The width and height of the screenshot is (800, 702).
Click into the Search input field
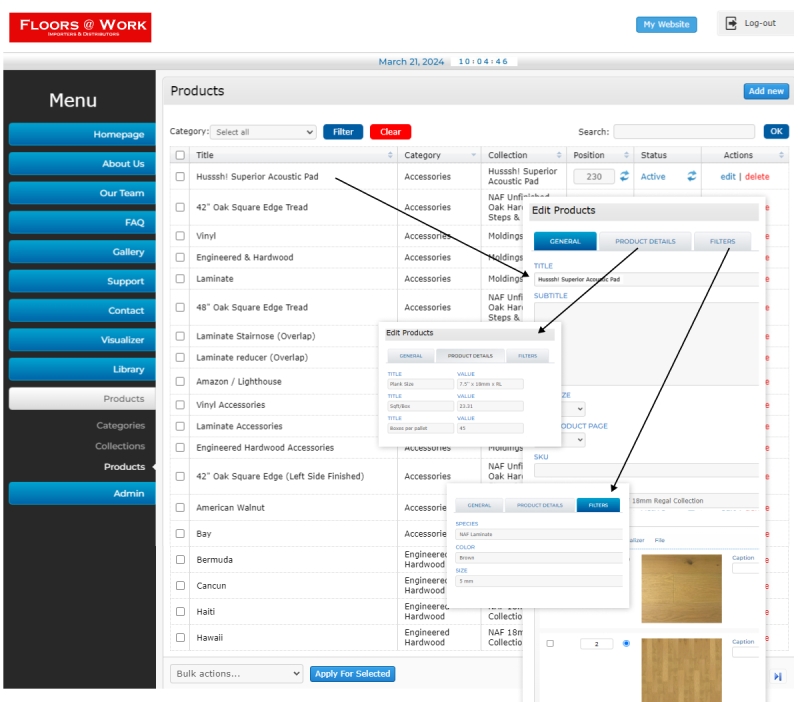pyautogui.click(x=684, y=132)
